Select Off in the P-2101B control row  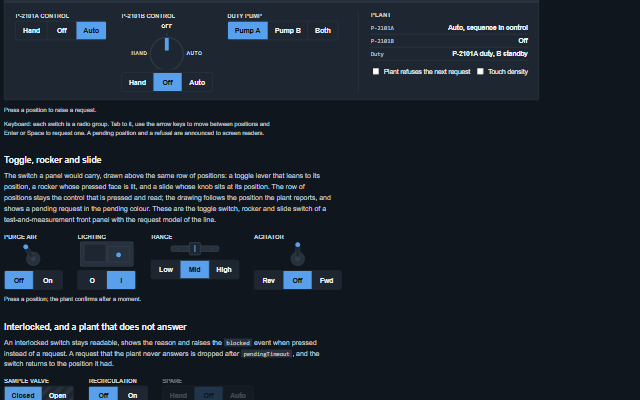167,82
